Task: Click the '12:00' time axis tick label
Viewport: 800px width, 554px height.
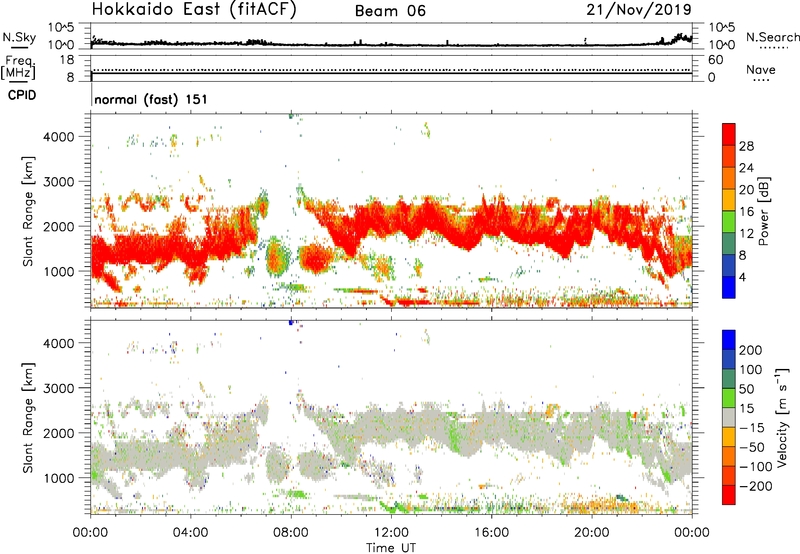Action: (x=391, y=533)
